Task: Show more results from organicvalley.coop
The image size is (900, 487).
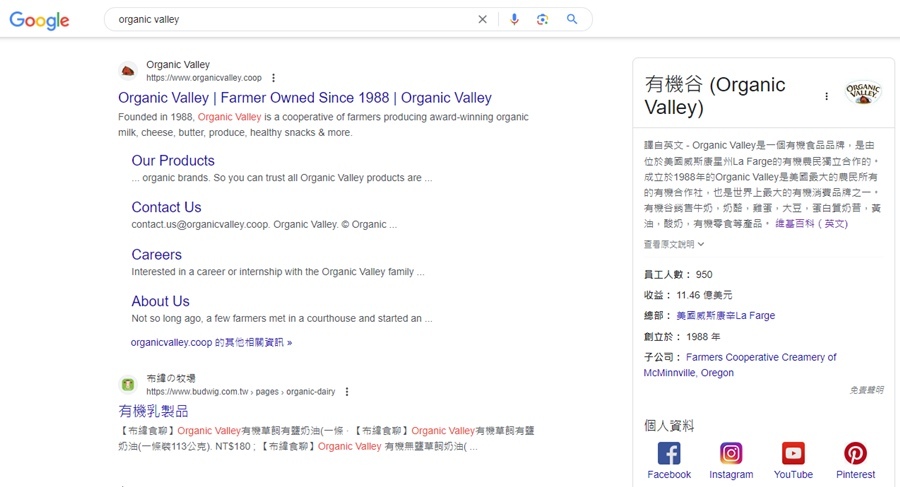Action: [211, 342]
